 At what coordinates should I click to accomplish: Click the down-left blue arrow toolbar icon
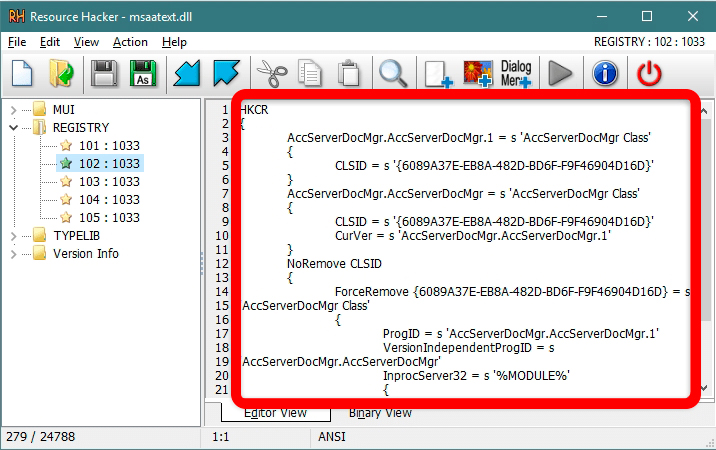[187, 73]
